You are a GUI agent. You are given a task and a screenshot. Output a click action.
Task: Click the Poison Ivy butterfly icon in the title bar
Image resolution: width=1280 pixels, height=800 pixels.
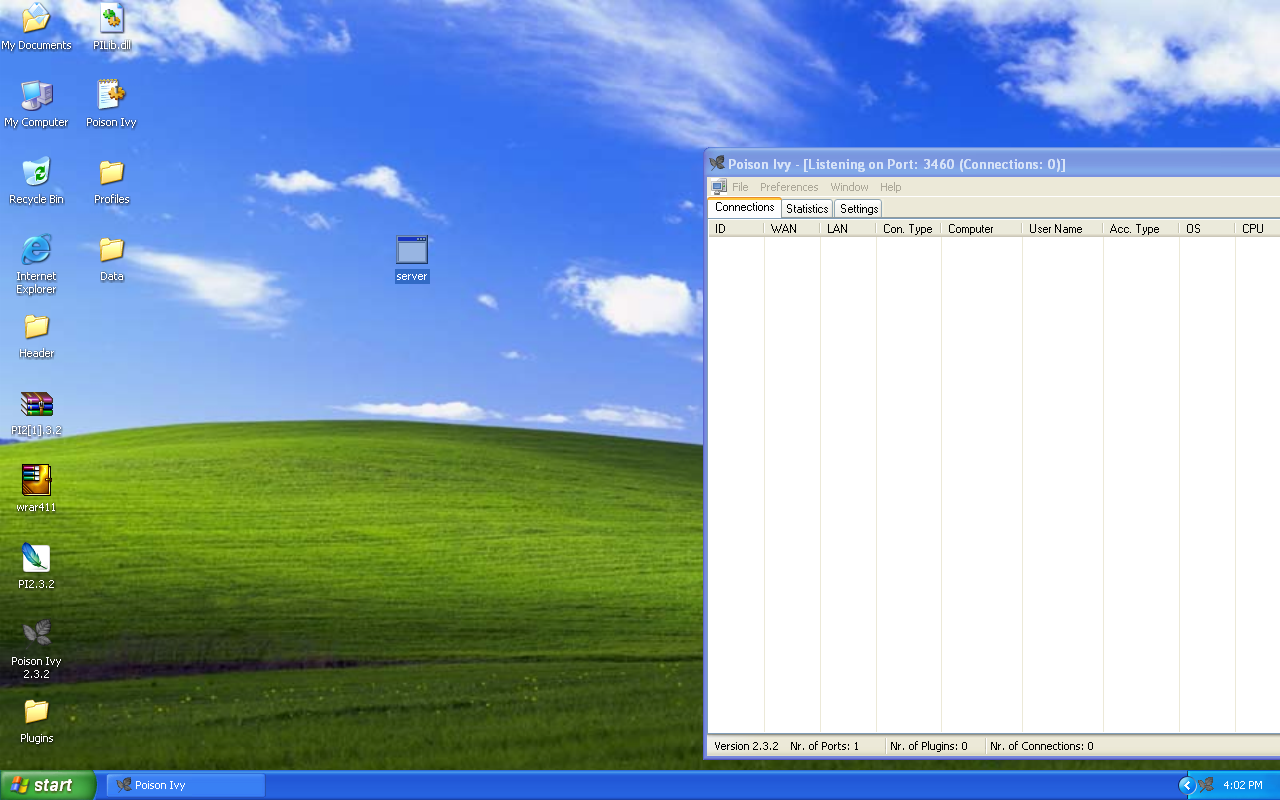tap(716, 163)
